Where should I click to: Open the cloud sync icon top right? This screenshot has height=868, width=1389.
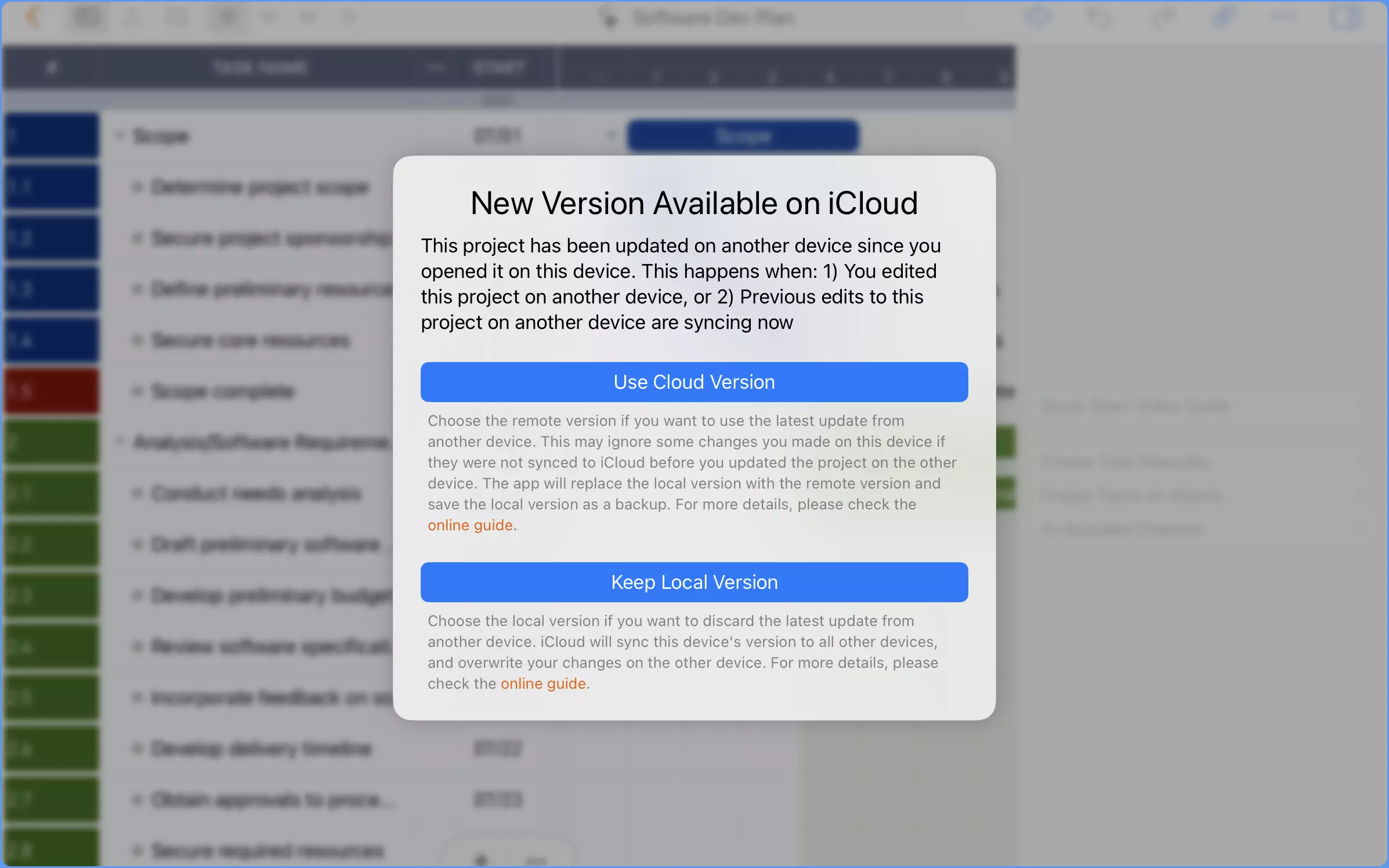tap(1039, 17)
